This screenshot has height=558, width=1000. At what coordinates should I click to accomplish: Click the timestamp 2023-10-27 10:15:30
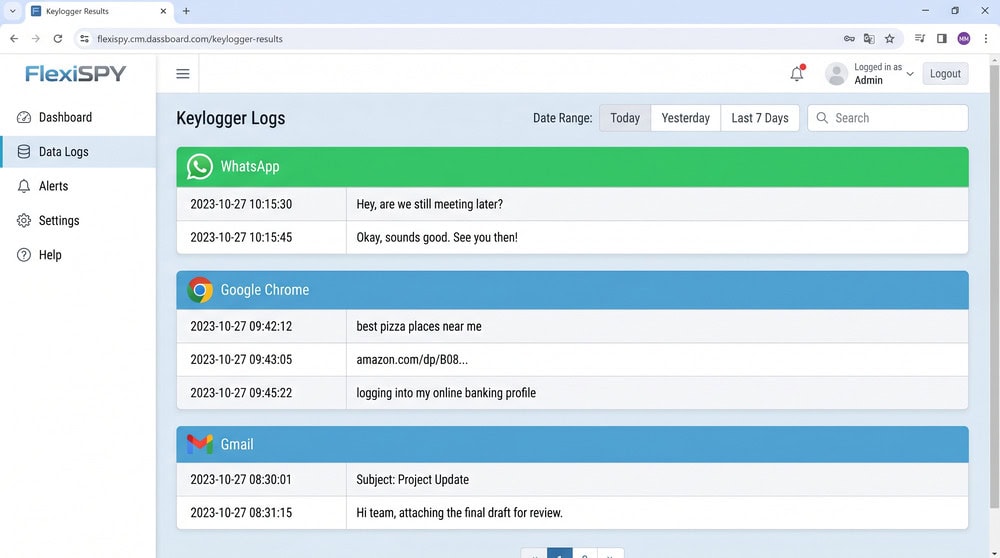tap(241, 204)
